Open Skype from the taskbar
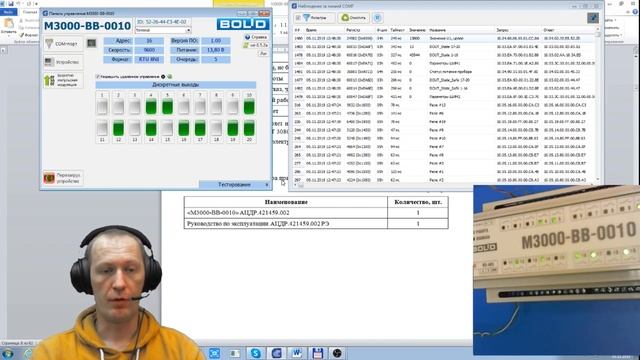Screen dimensions: 640x360 coord(256,353)
